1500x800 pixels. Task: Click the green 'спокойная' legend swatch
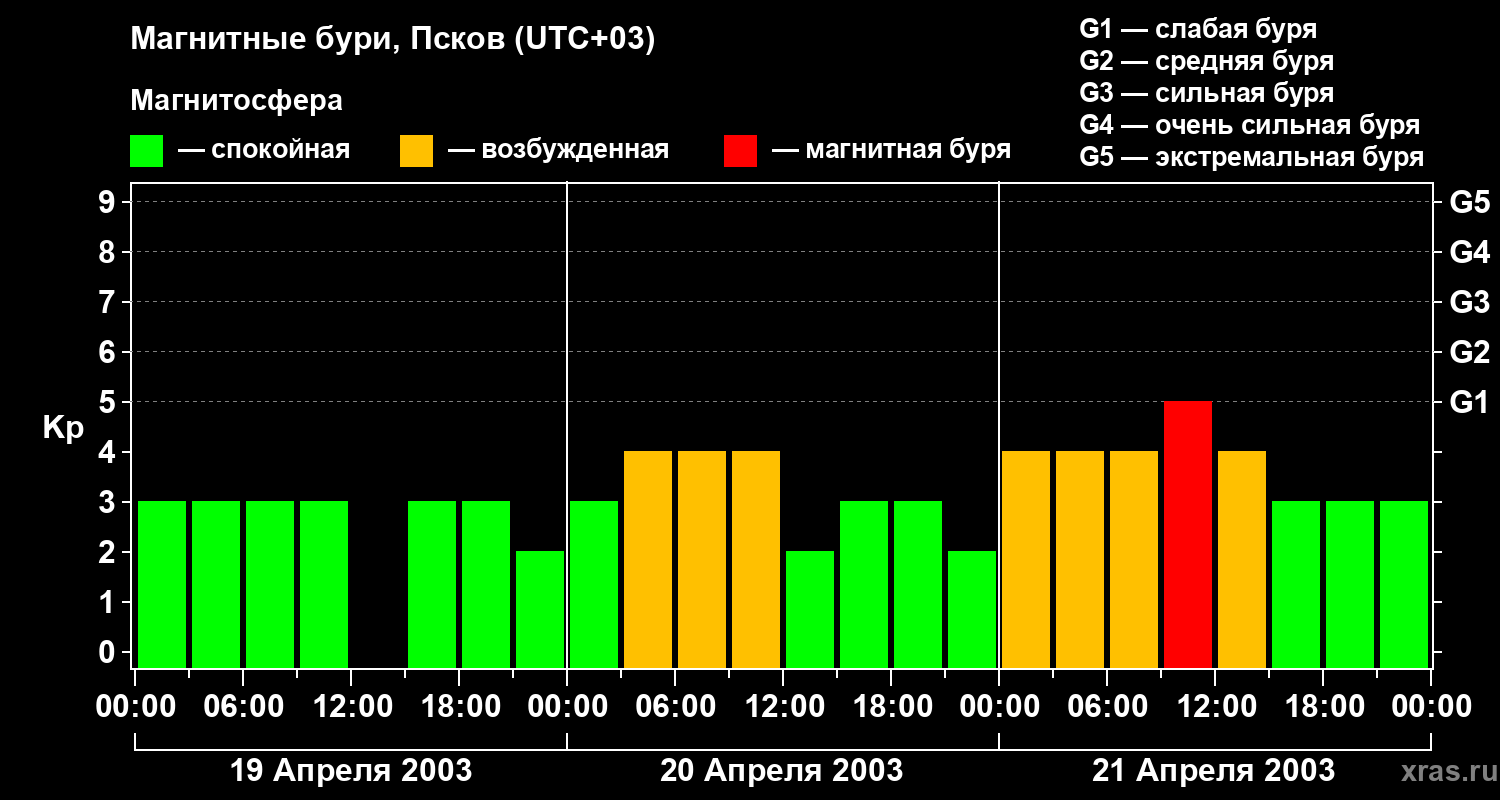146,150
